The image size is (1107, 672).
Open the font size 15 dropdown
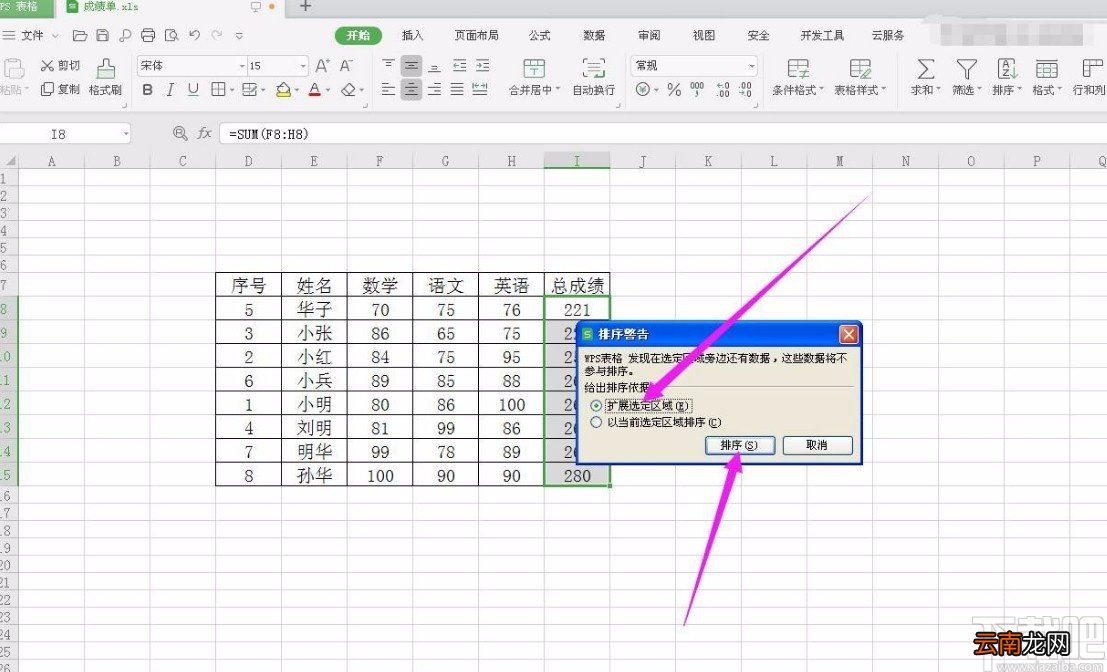pyautogui.click(x=303, y=66)
